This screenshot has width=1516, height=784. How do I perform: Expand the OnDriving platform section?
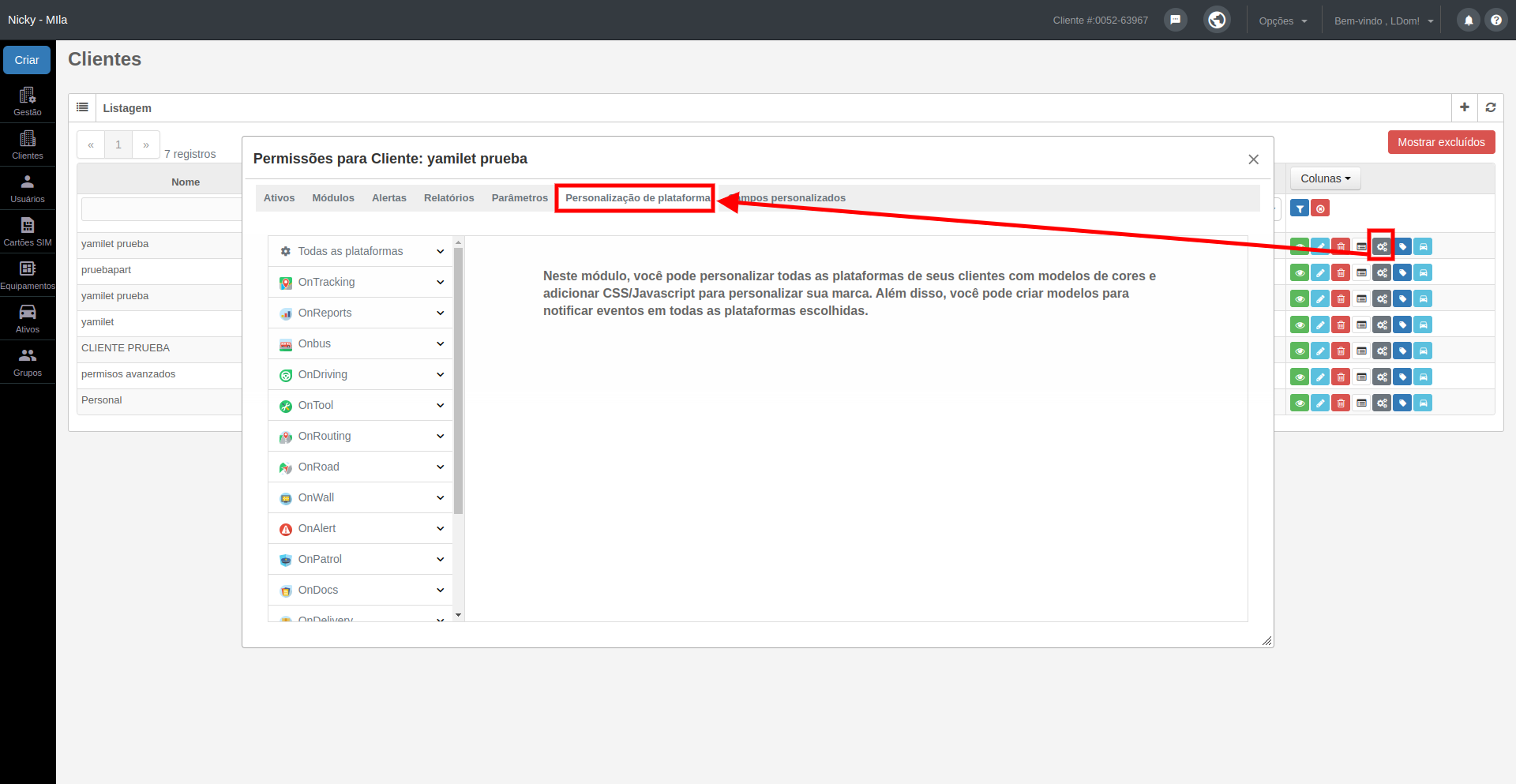point(361,374)
